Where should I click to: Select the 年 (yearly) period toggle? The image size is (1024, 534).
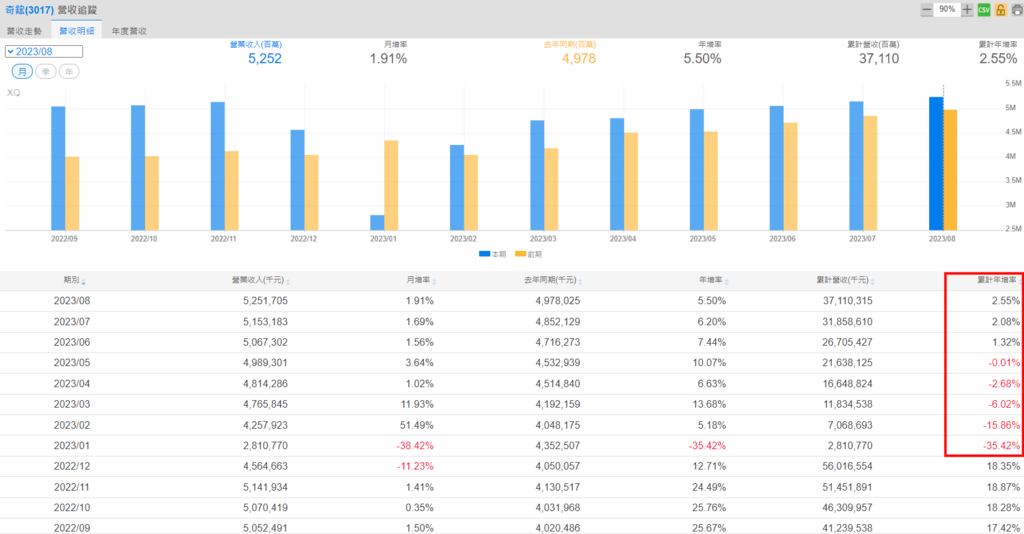point(69,71)
